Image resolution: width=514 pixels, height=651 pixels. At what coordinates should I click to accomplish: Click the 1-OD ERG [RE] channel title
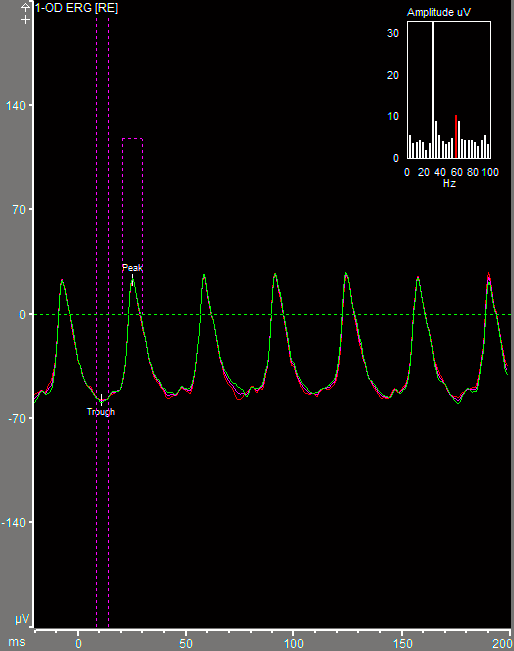76,8
